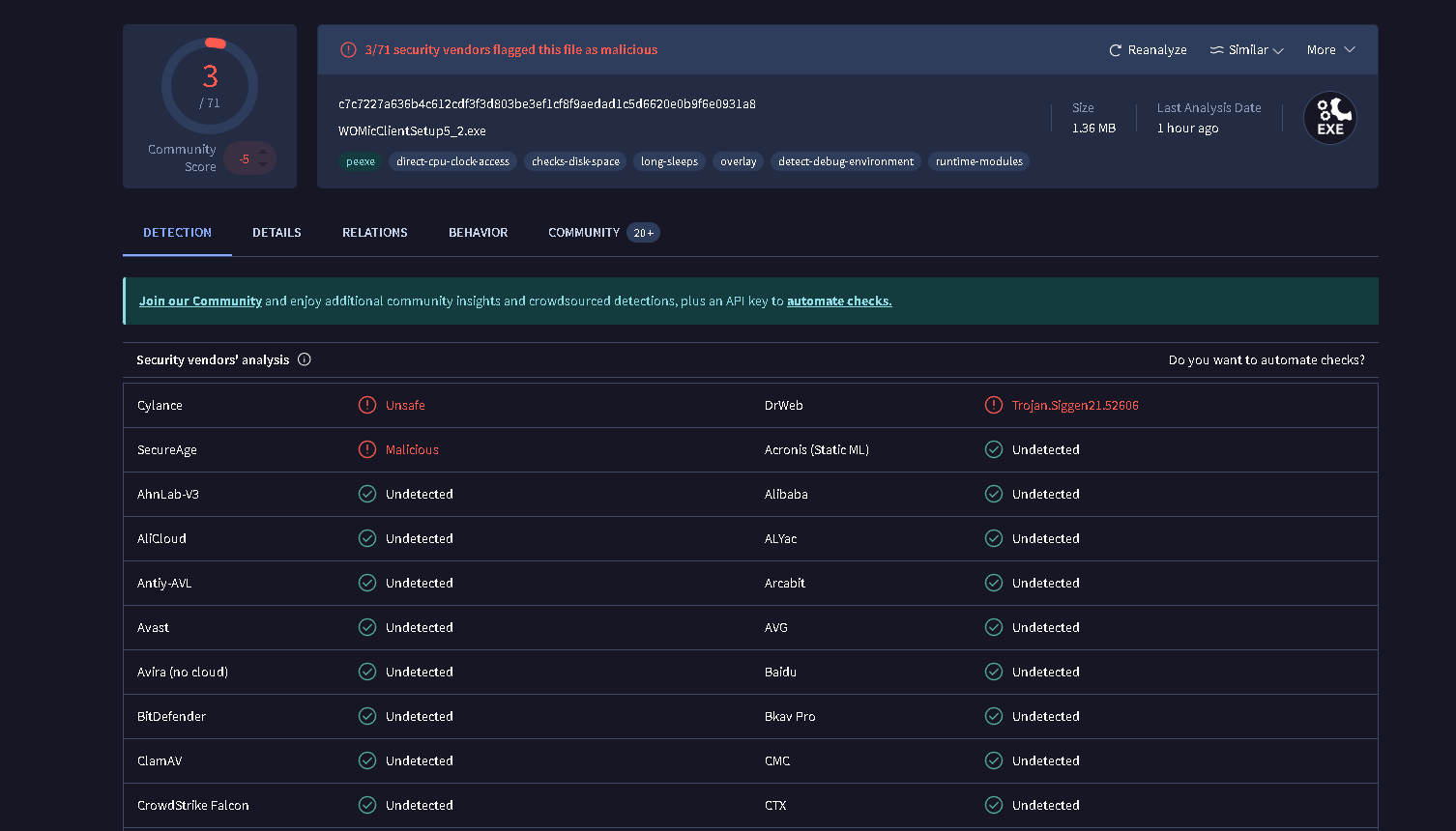Click the Reanalyze refresh icon
Viewport: 1456px width, 831px height.
point(1115,50)
